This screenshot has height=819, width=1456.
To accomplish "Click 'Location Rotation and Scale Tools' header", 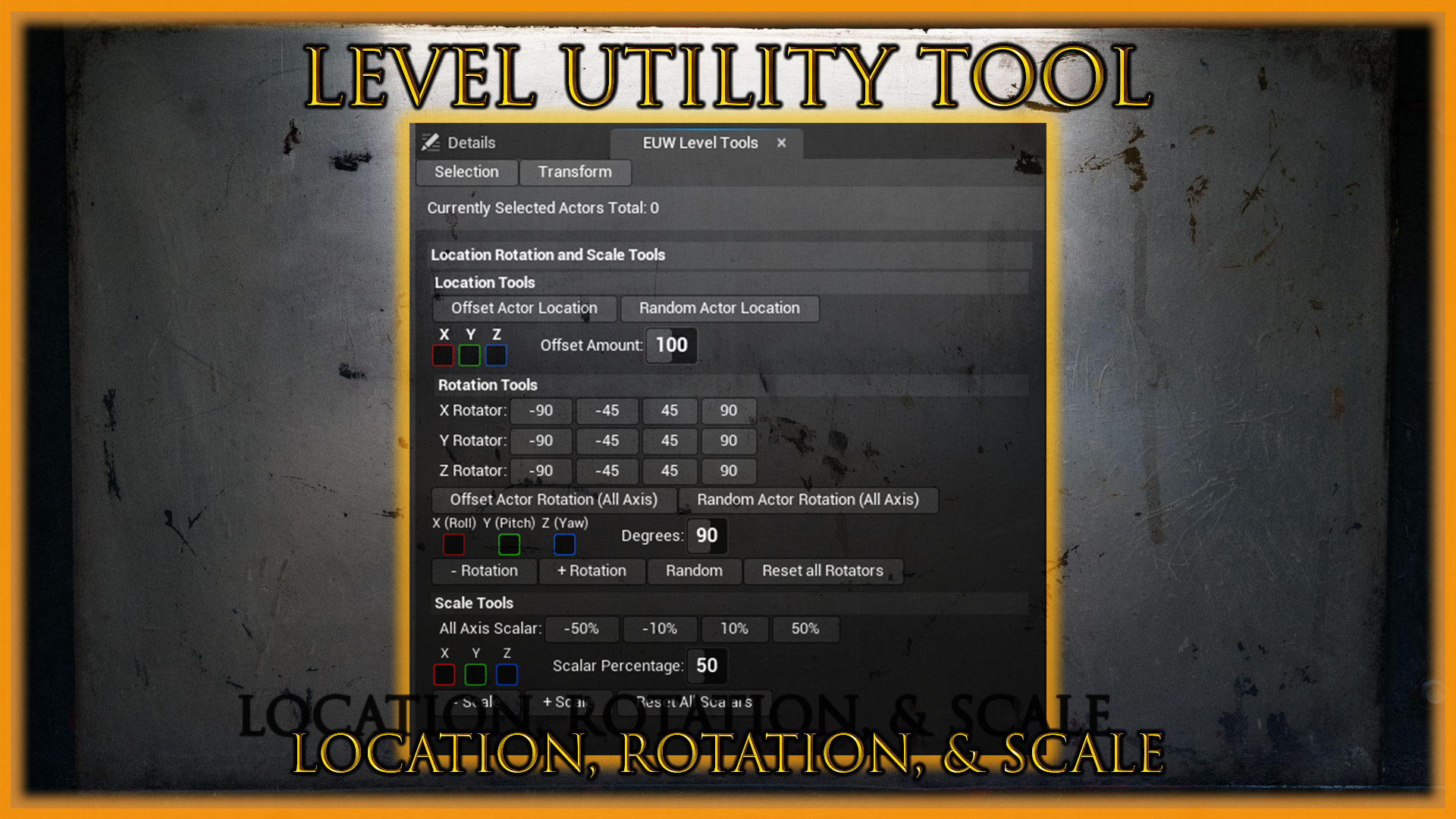I will pos(548,255).
